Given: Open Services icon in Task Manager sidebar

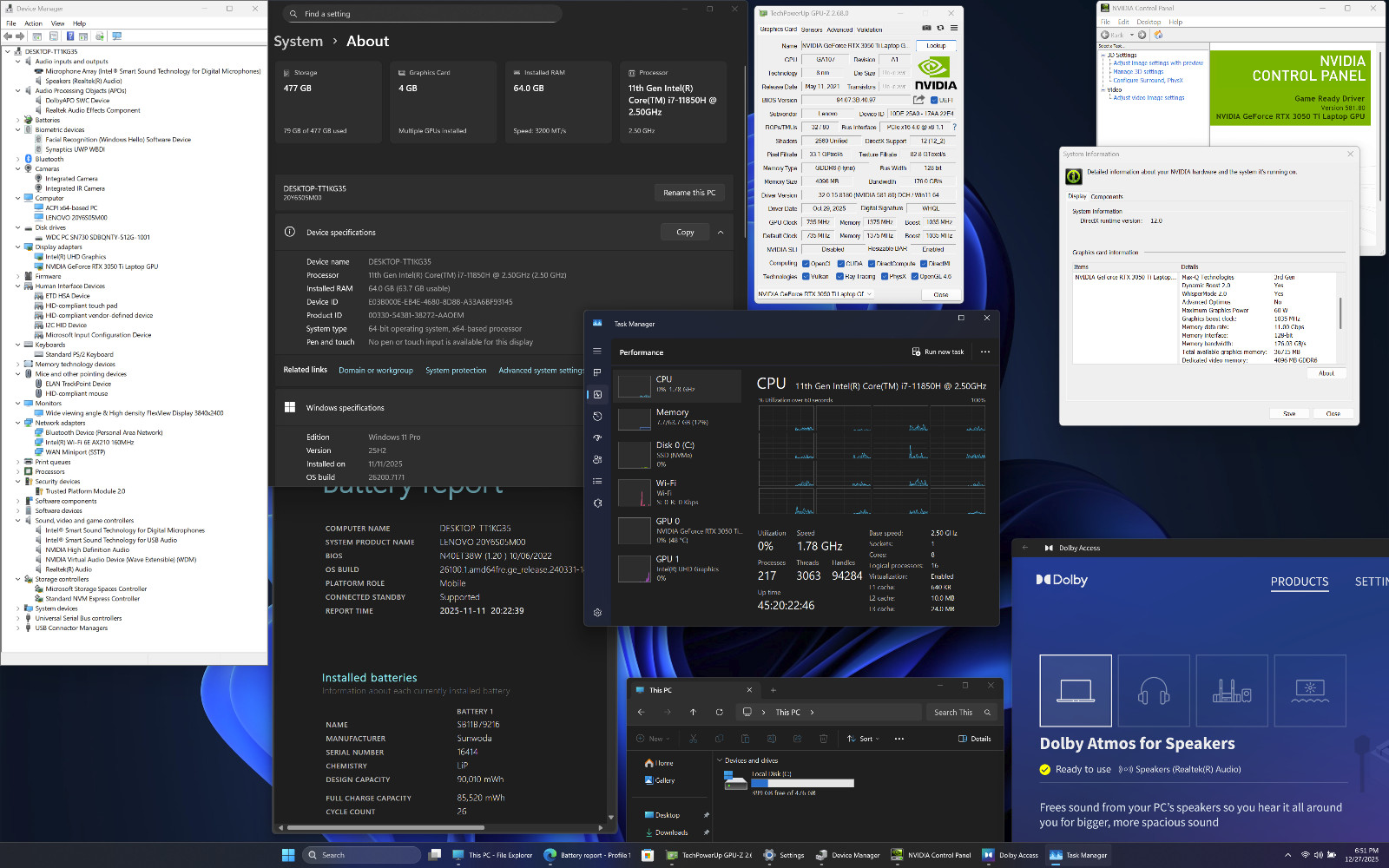Looking at the screenshot, I should point(597,503).
